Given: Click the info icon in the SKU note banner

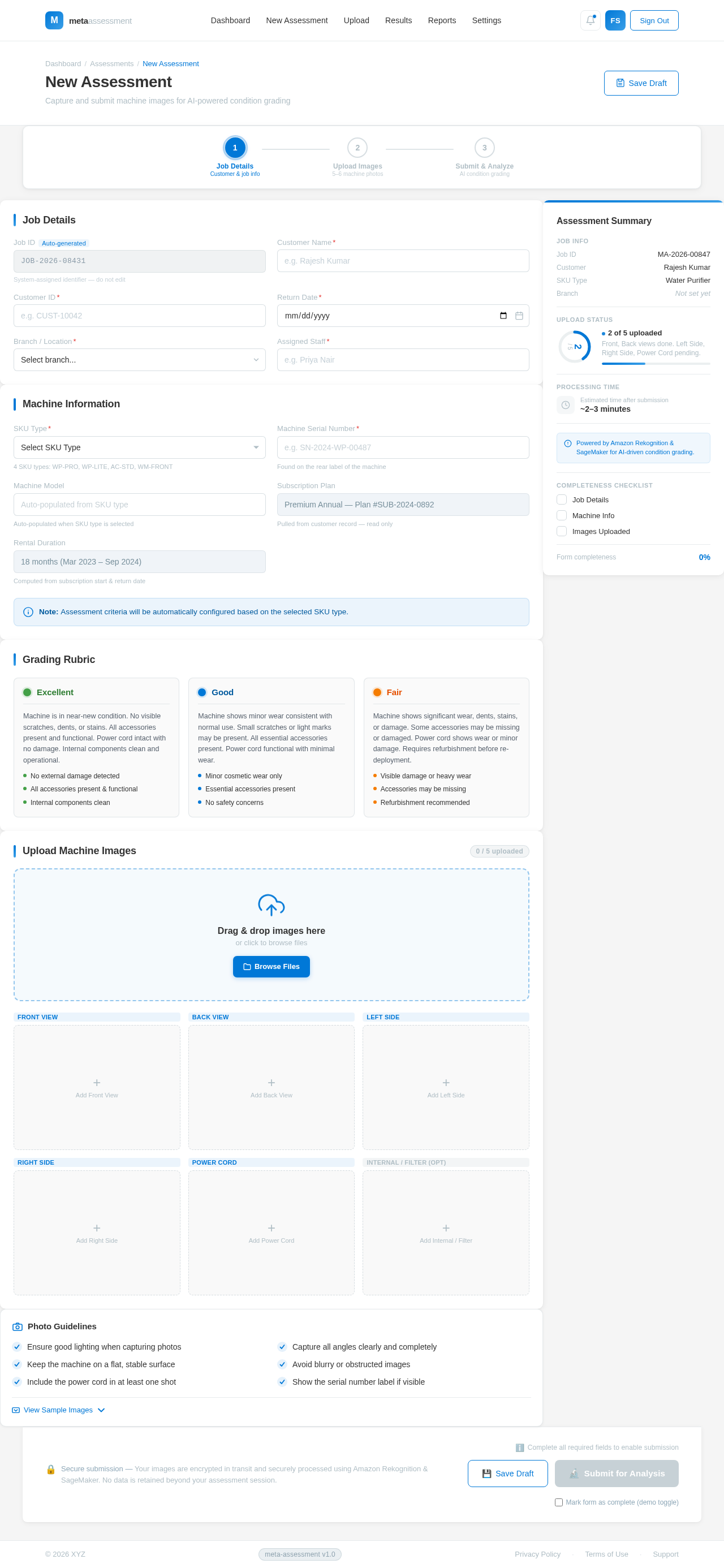Looking at the screenshot, I should [28, 611].
